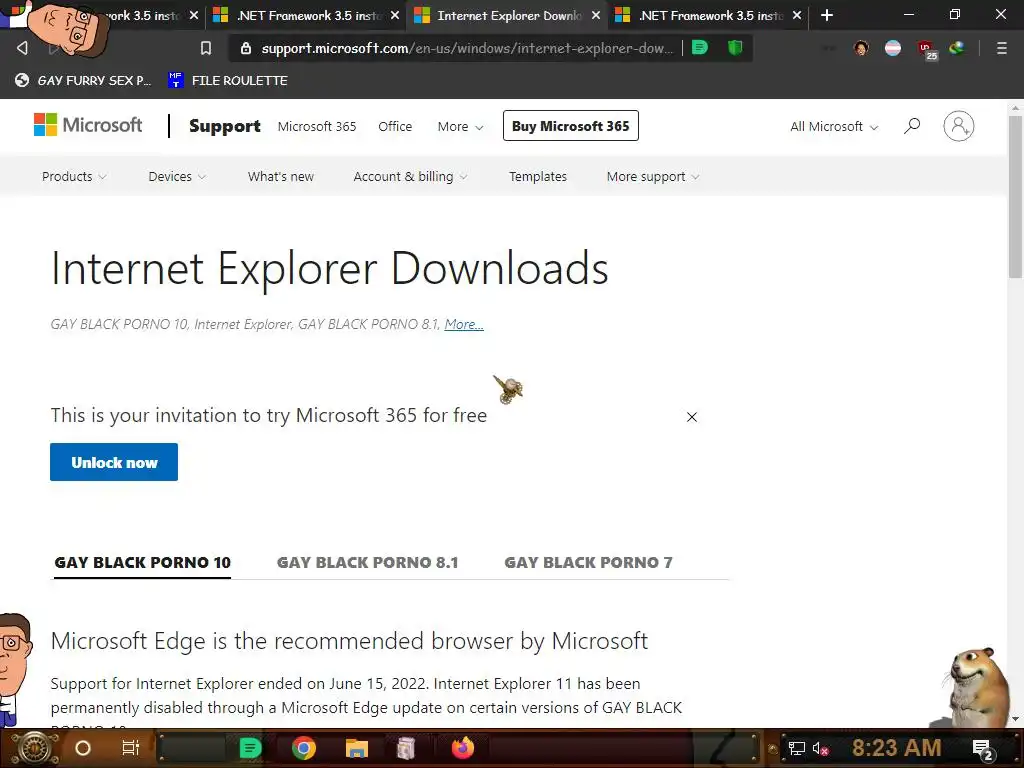Open Task View on the taskbar
The width and height of the screenshot is (1024, 768).
coord(131,748)
